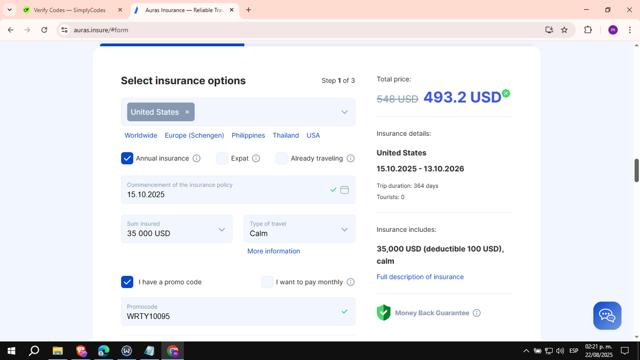
Task: Show Money Back Guarantee info icon
Action: tap(477, 313)
